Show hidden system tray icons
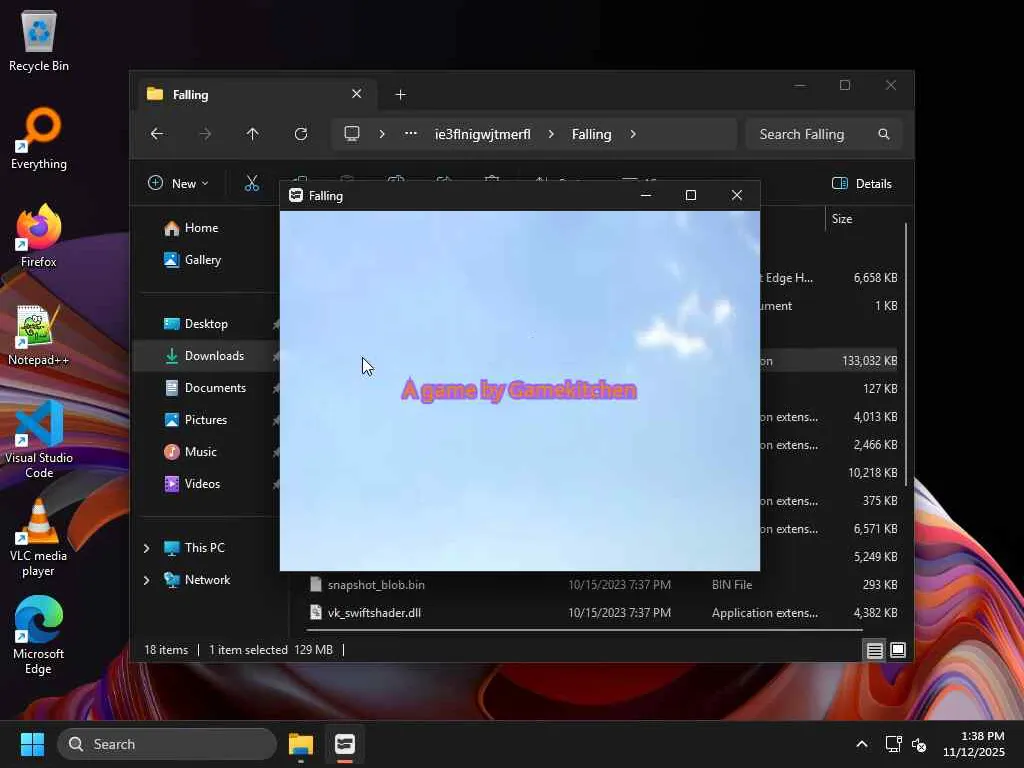Screen dimensions: 1024x768 pyautogui.click(x=862, y=744)
